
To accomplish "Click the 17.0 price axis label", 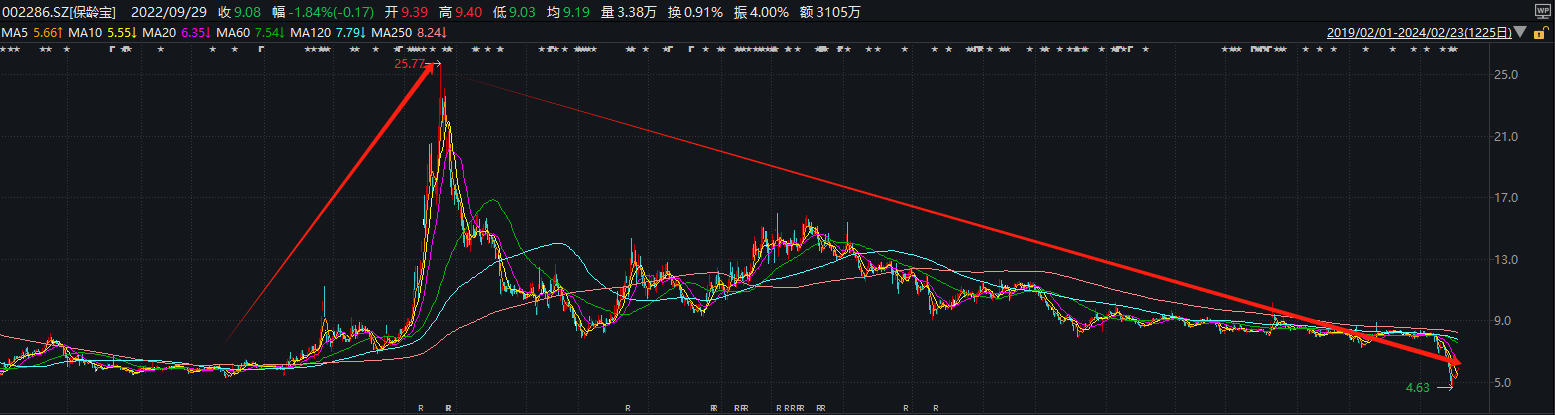I will coord(1507,198).
